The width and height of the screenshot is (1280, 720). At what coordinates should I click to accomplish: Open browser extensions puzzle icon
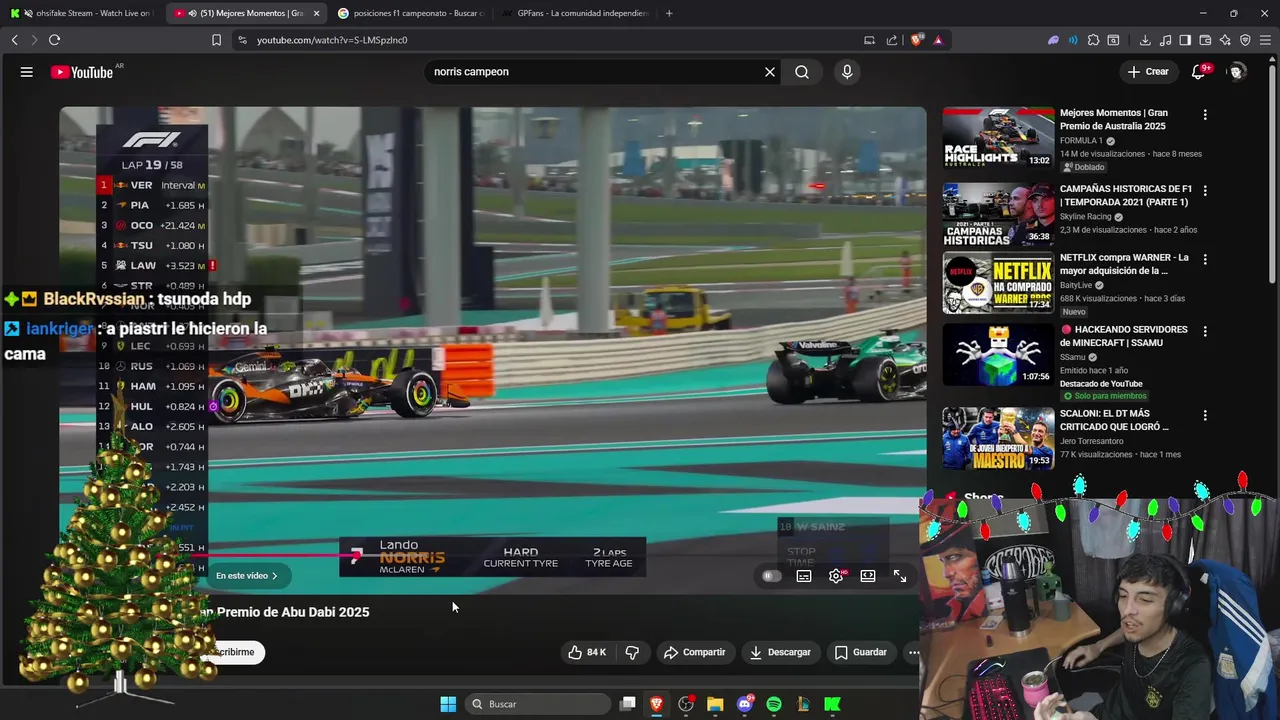[1093, 40]
